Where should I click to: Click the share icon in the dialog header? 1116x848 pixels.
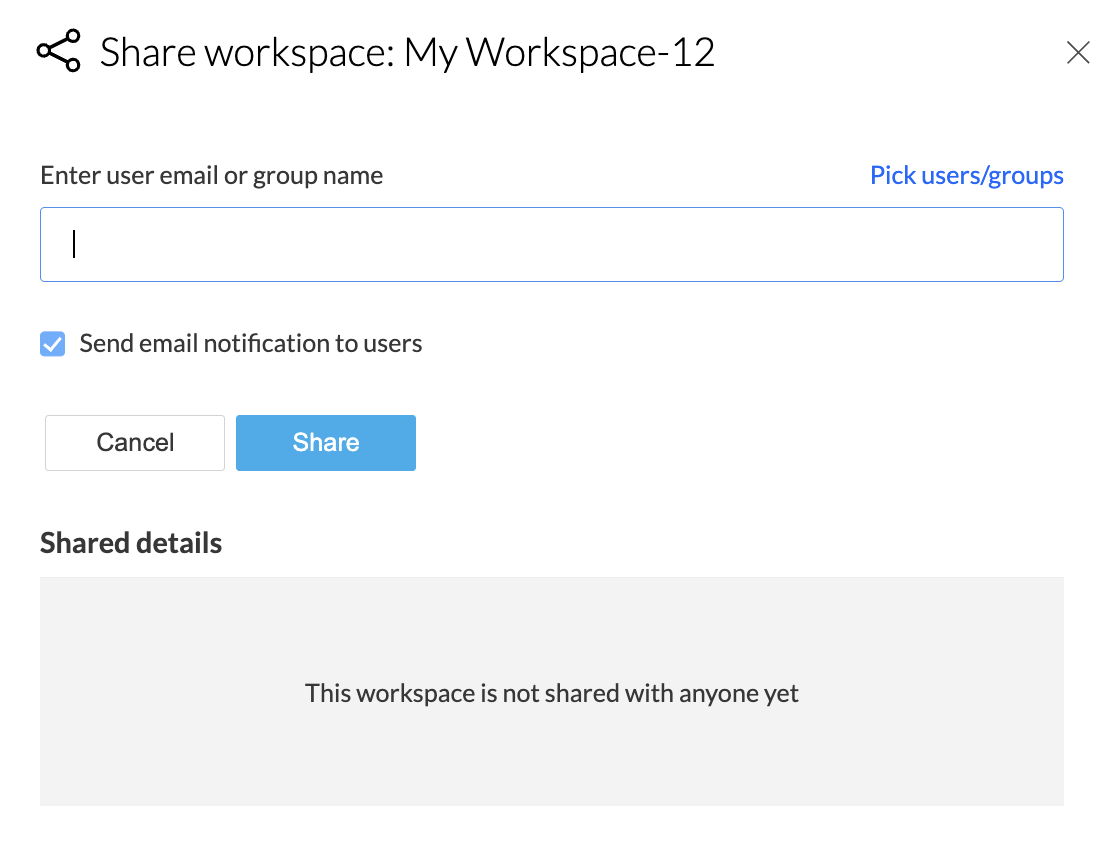point(58,52)
